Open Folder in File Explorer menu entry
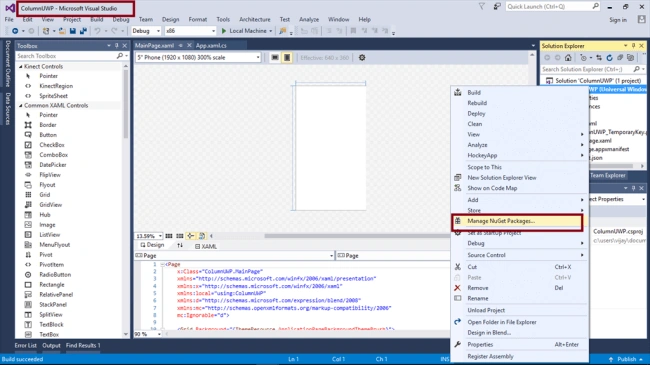 click(x=520, y=322)
